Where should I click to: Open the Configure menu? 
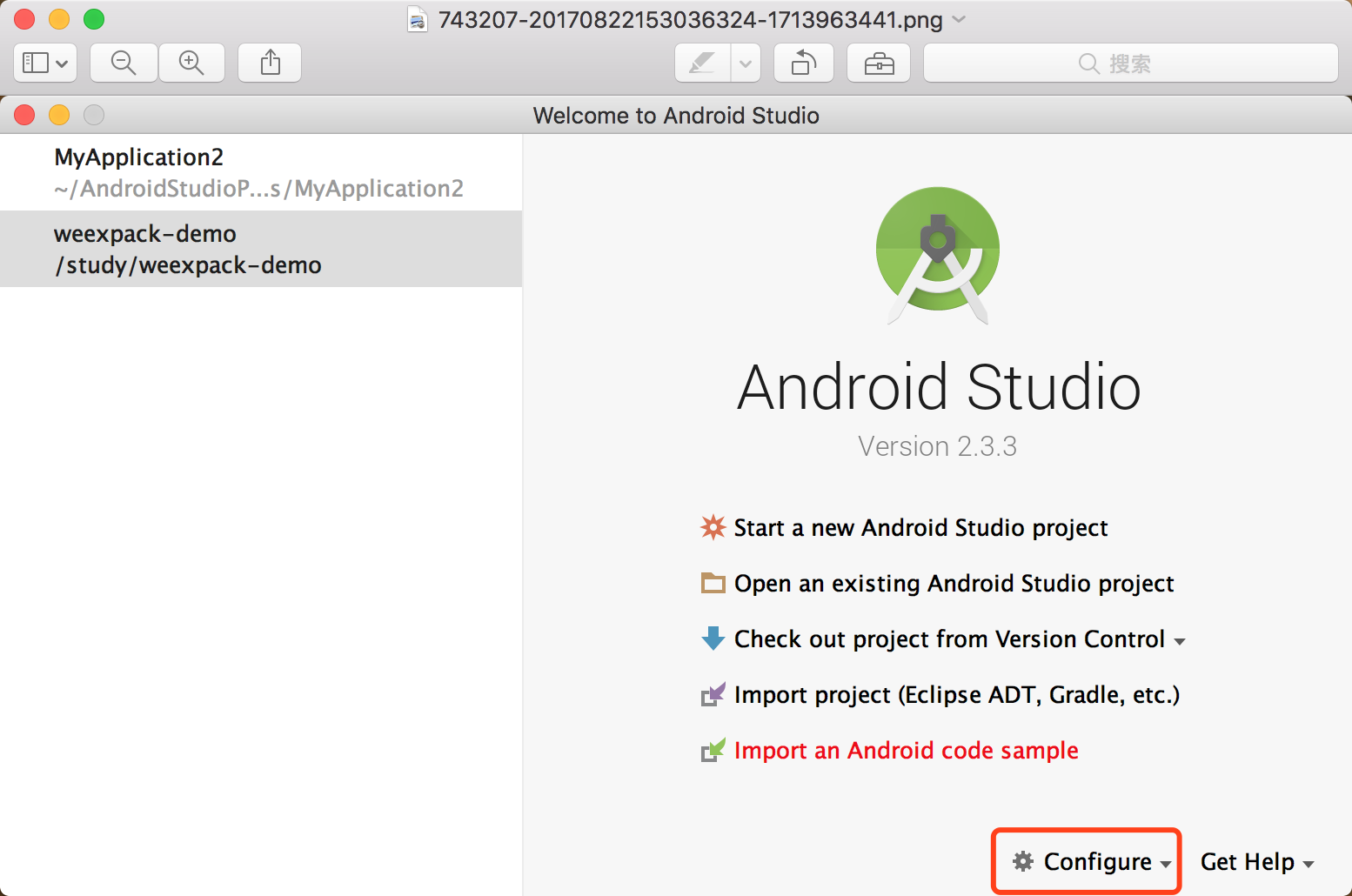1092,861
